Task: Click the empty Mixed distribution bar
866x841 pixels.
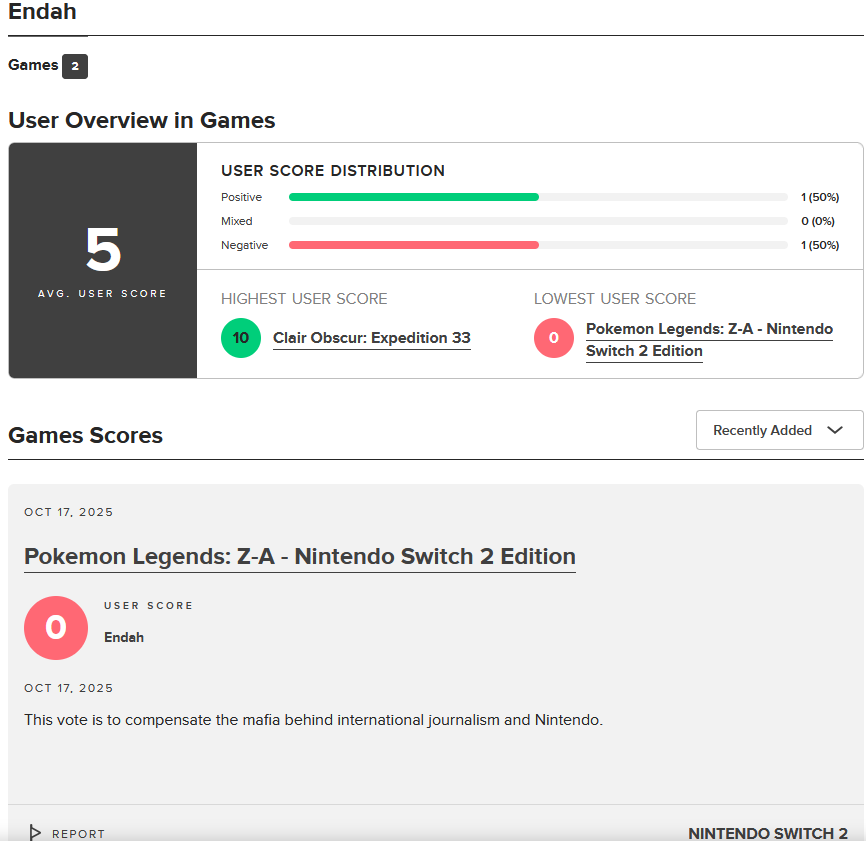Action: 538,221
